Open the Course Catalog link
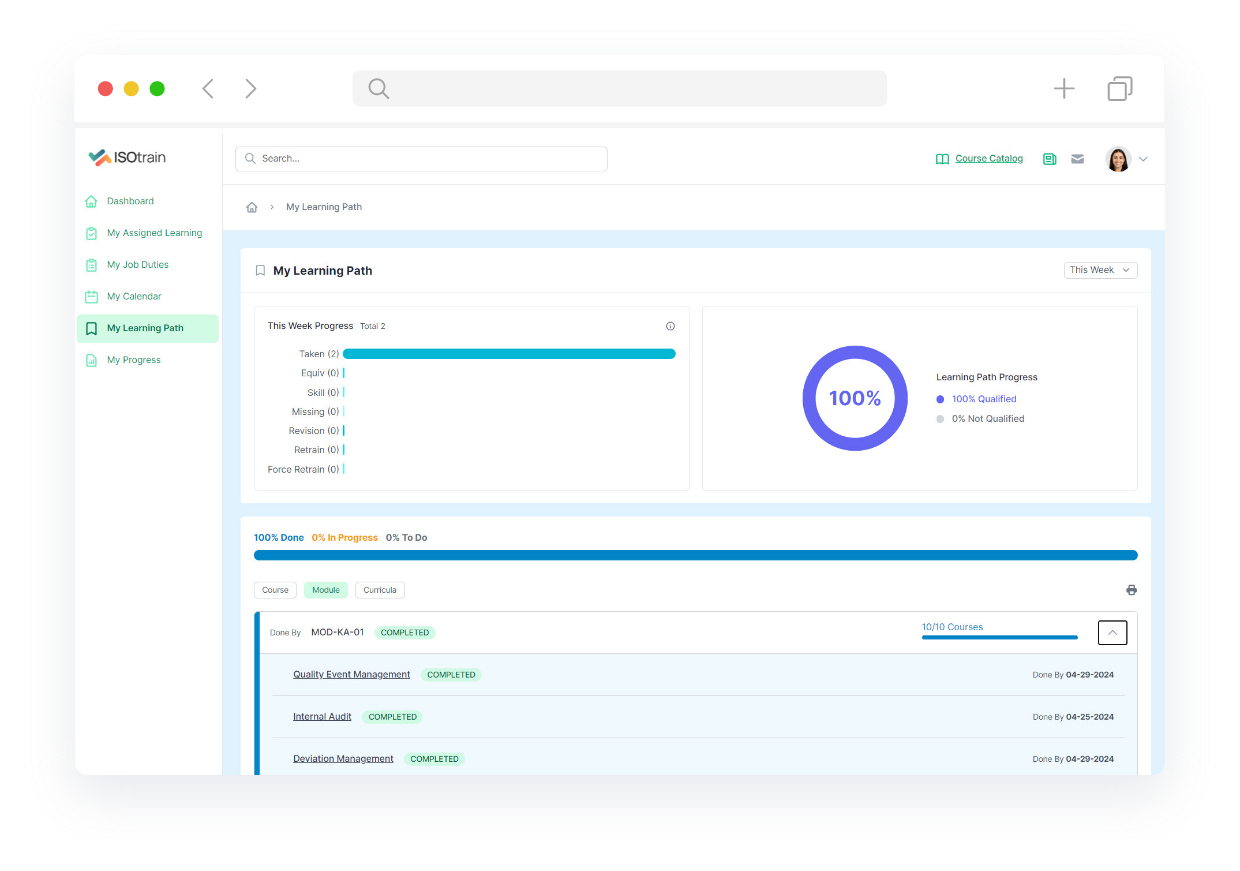 (989, 159)
